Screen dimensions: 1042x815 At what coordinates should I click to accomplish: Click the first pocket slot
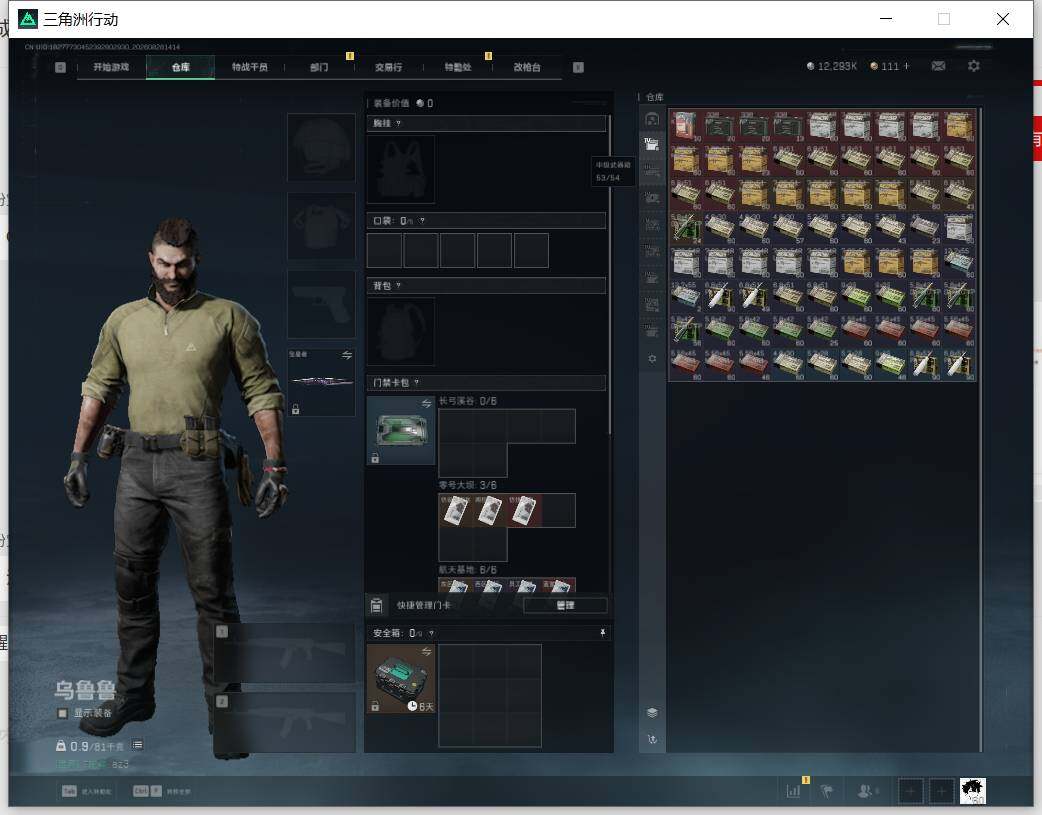384,250
